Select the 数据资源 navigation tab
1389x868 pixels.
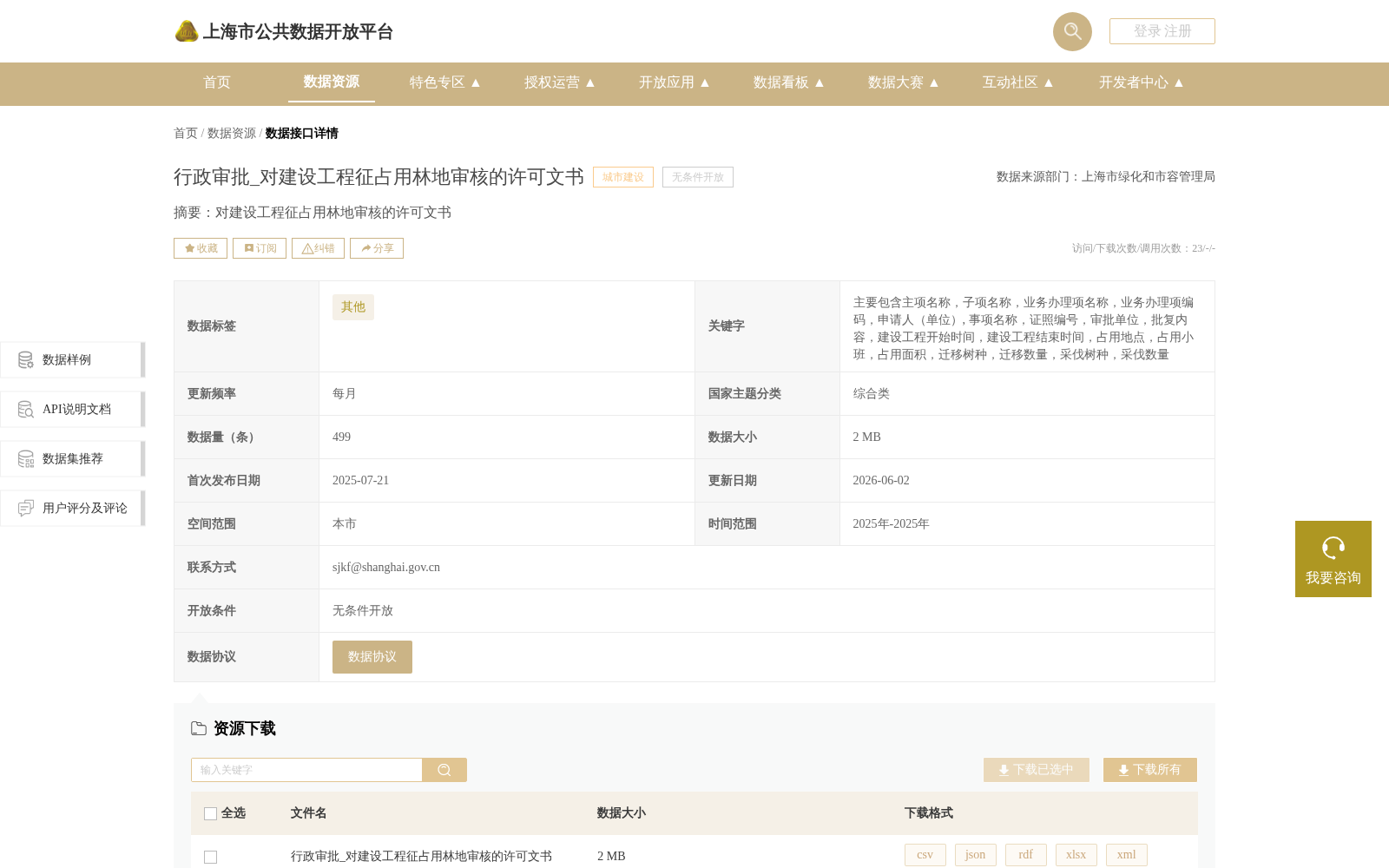click(x=332, y=82)
